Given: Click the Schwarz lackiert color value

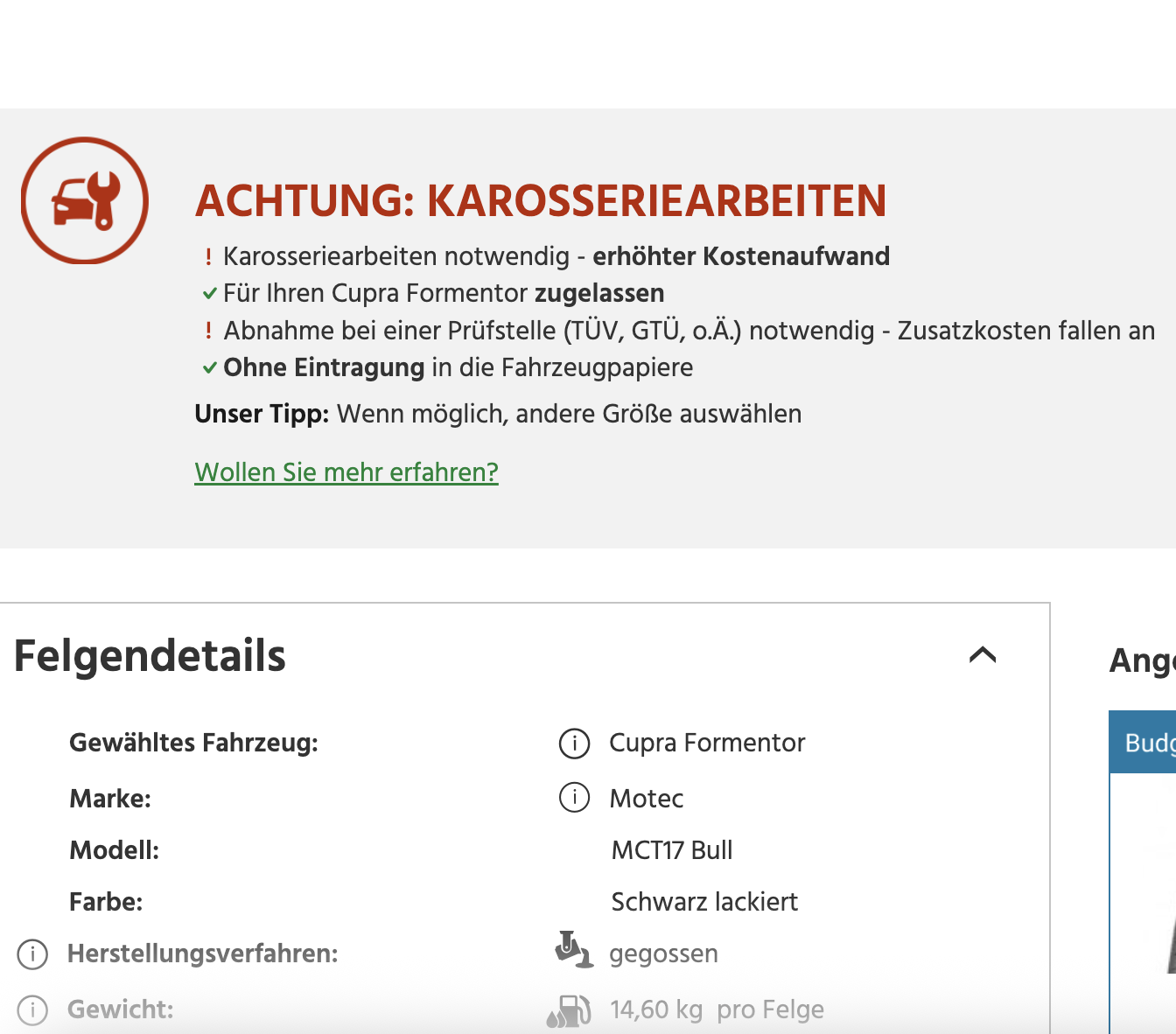Looking at the screenshot, I should coord(704,902).
